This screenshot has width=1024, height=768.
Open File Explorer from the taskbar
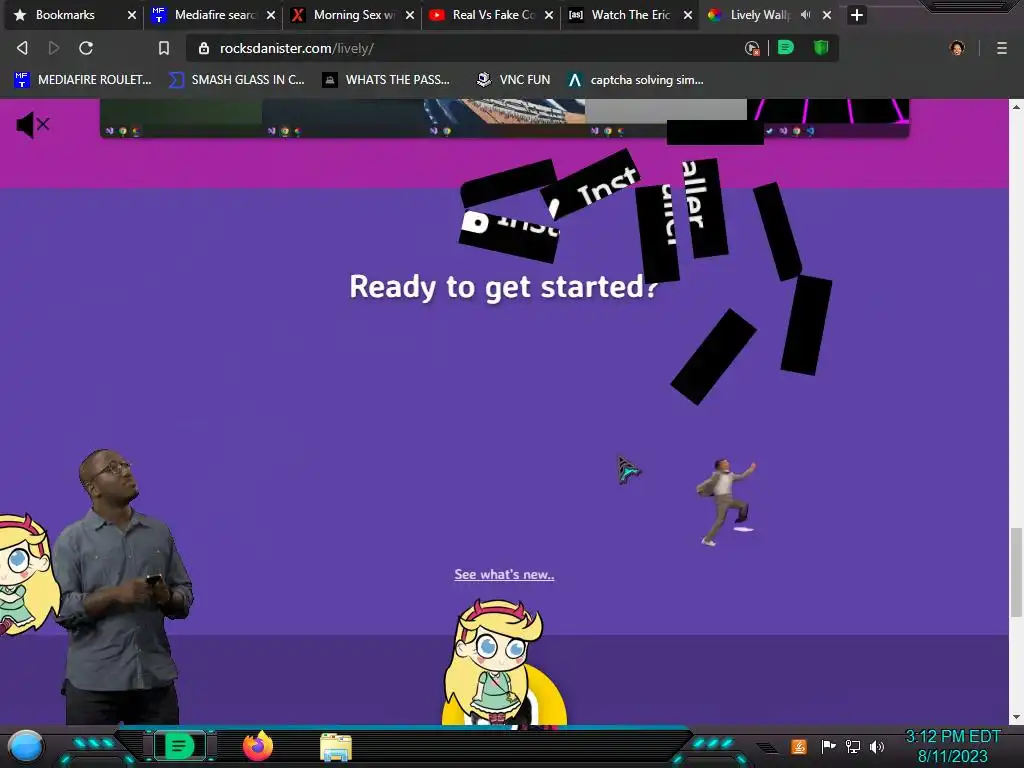336,747
